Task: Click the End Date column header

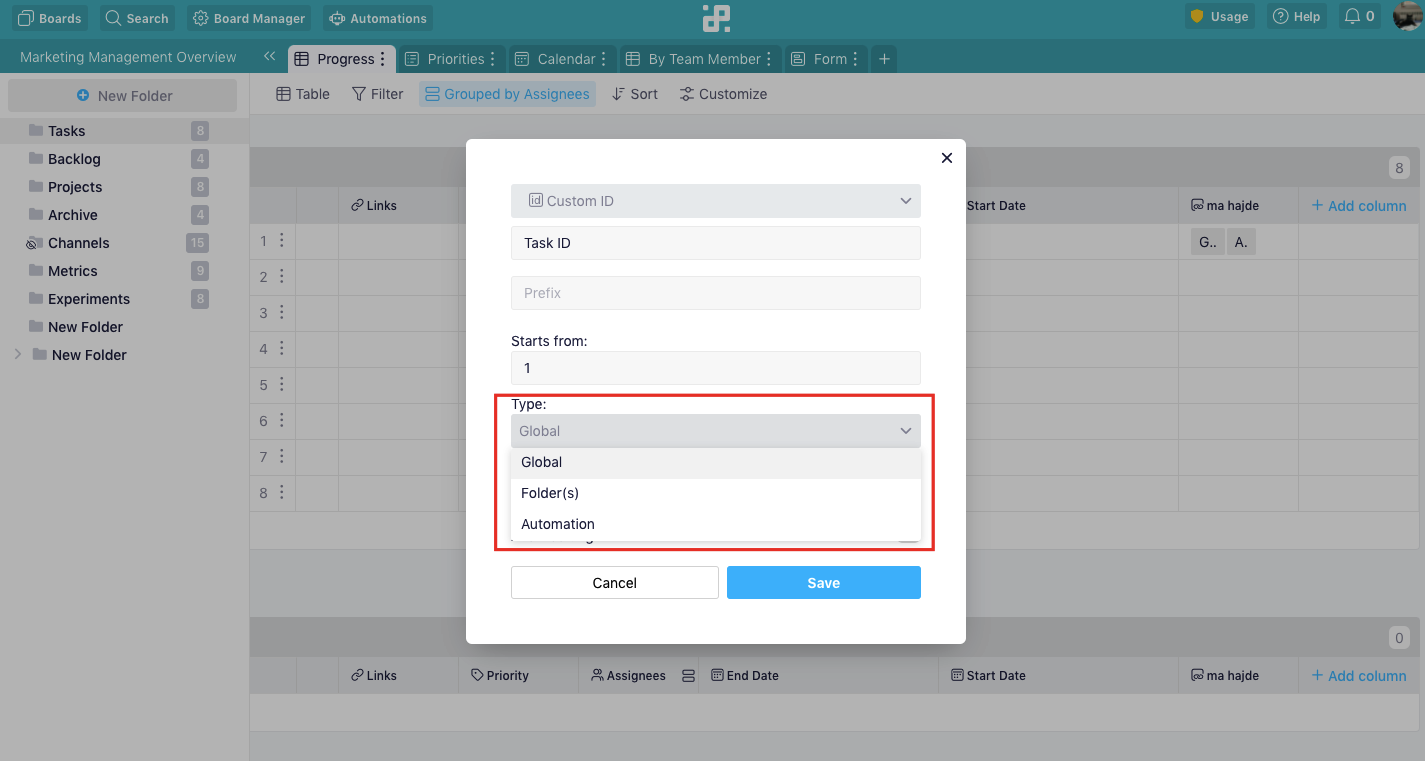Action: coord(745,676)
